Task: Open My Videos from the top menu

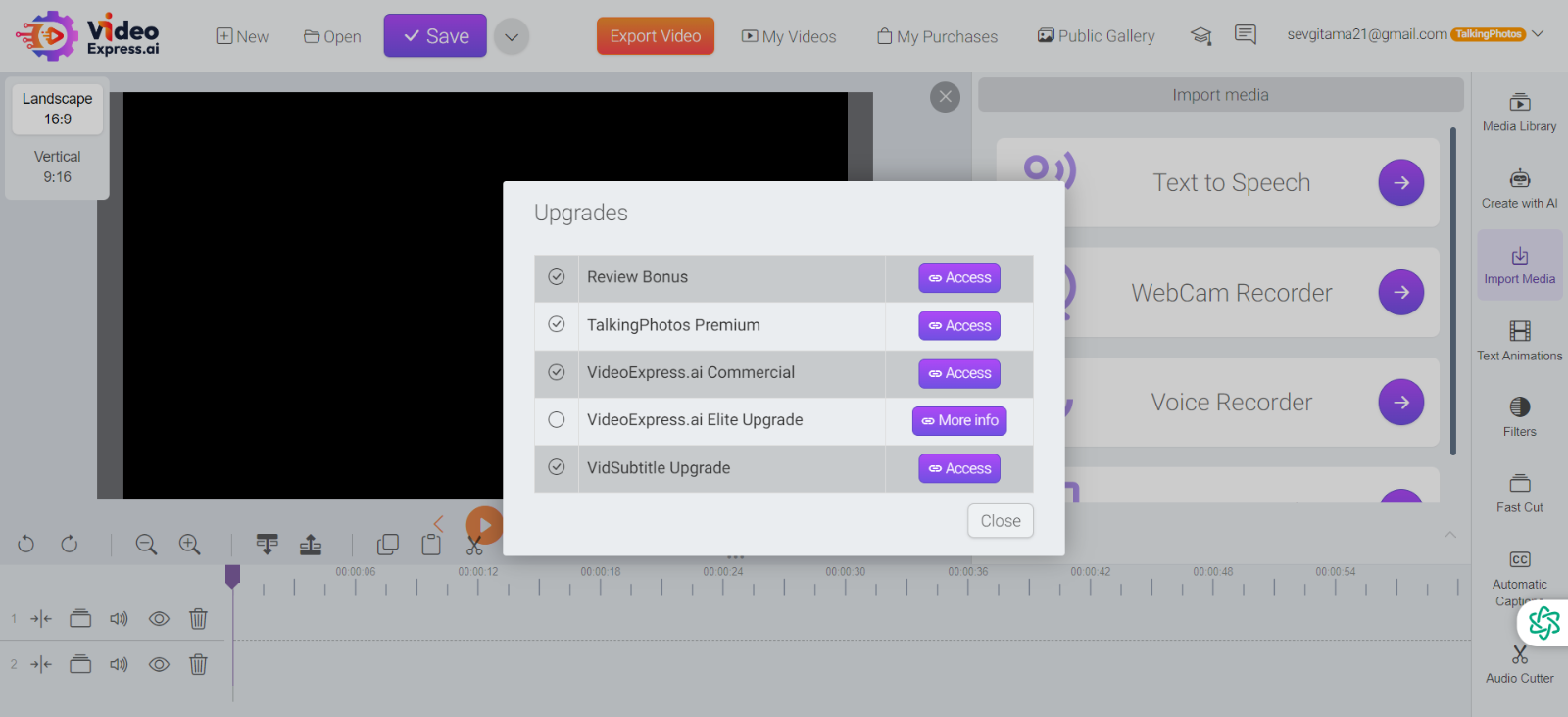Action: pos(789,37)
